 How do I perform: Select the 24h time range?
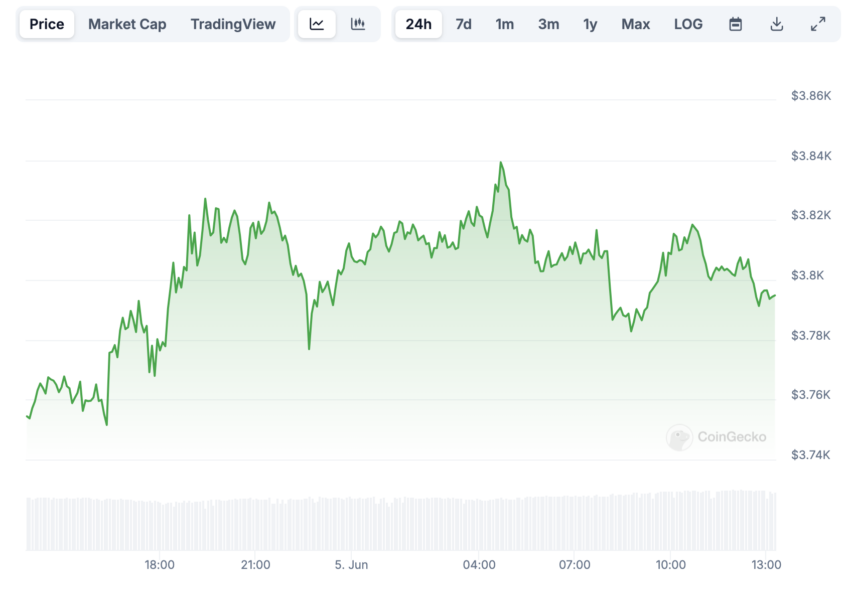click(419, 24)
